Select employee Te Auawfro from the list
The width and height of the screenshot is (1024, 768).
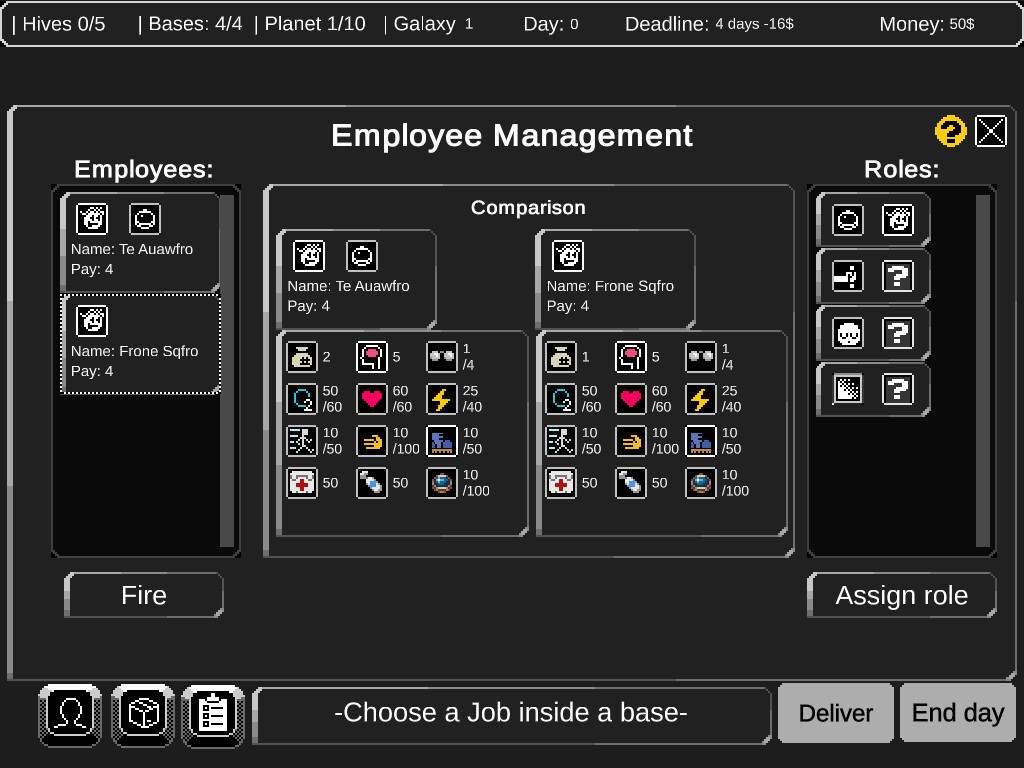(140, 240)
